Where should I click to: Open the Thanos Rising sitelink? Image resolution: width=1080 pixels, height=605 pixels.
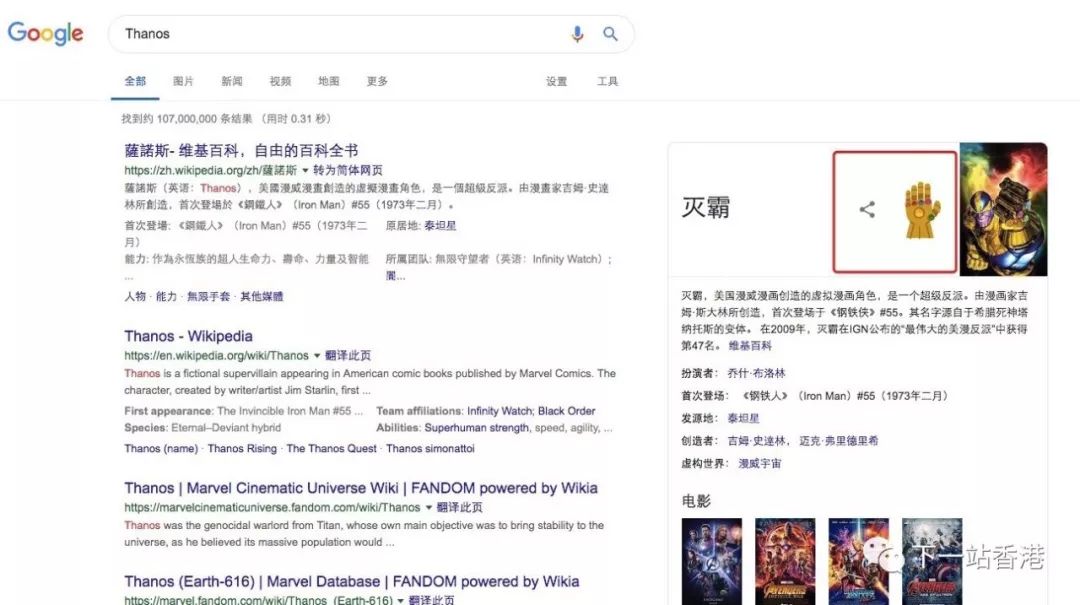click(242, 449)
